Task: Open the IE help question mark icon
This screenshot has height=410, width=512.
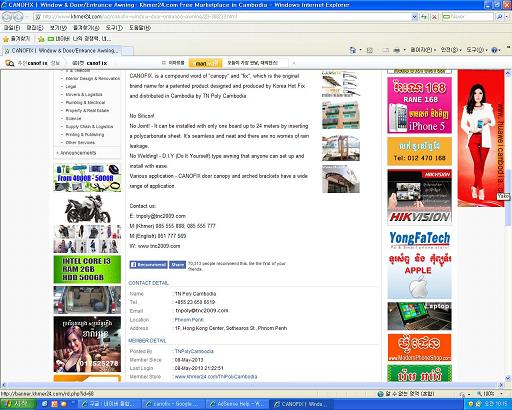Action: [x=494, y=50]
